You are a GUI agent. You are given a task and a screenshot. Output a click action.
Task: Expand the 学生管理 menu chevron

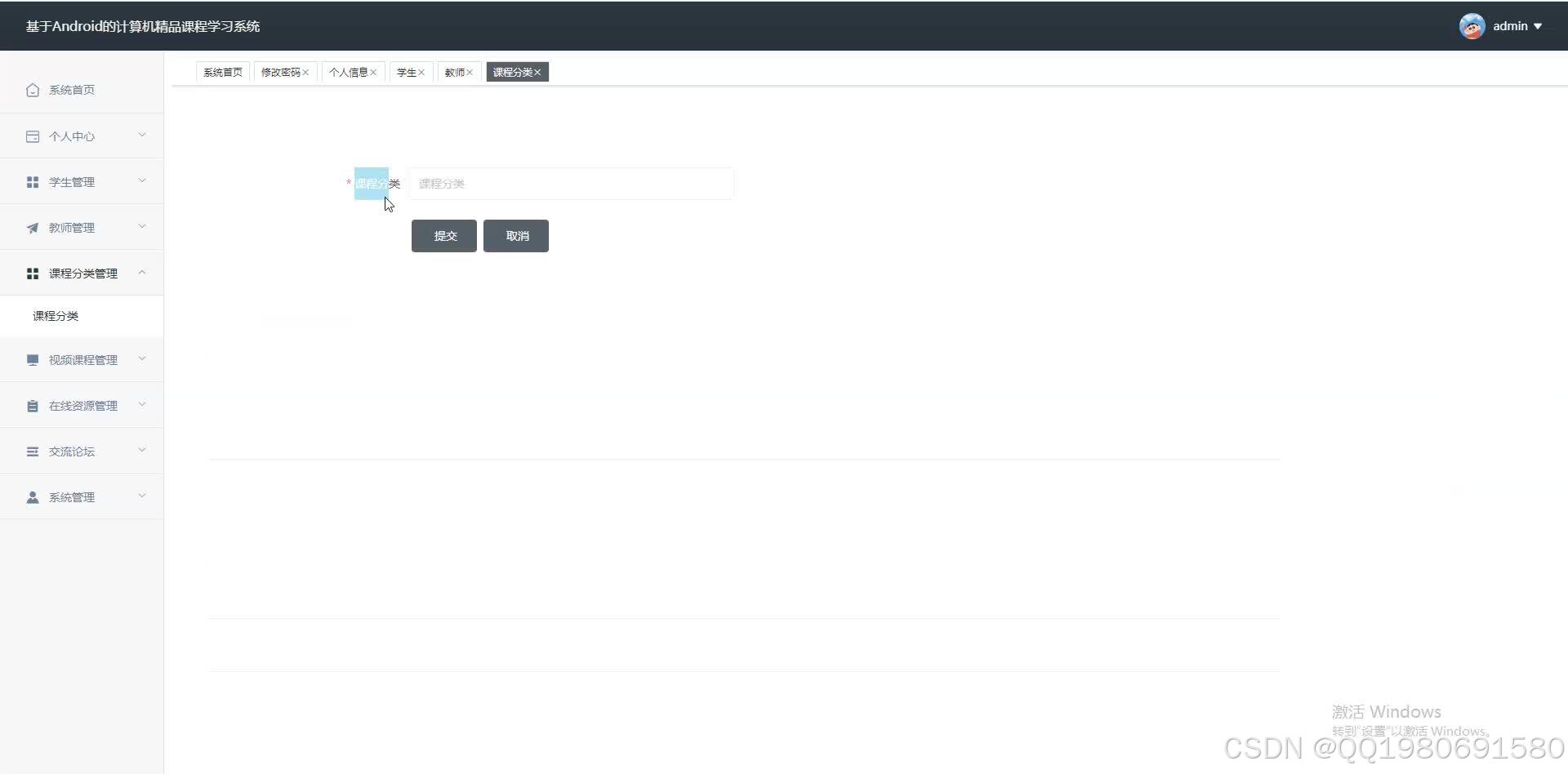[x=142, y=180]
